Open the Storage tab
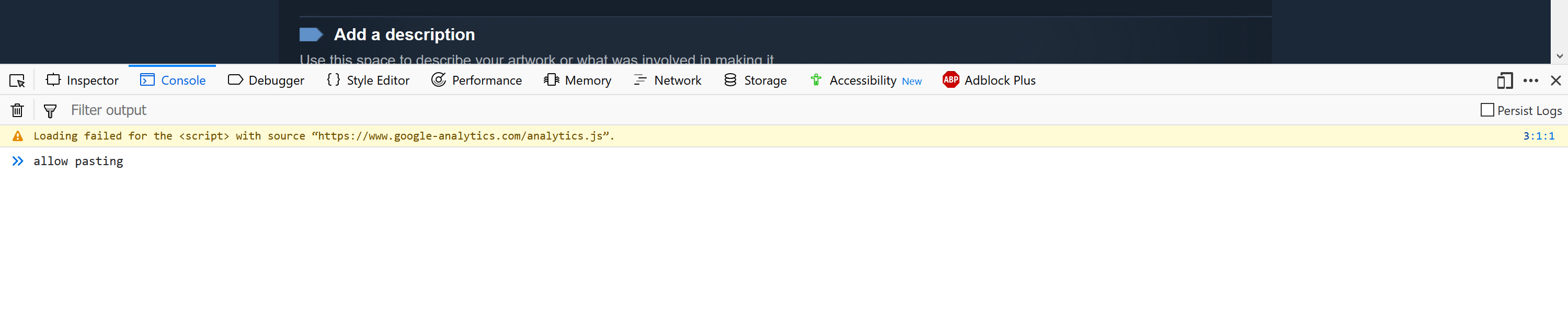 click(755, 80)
